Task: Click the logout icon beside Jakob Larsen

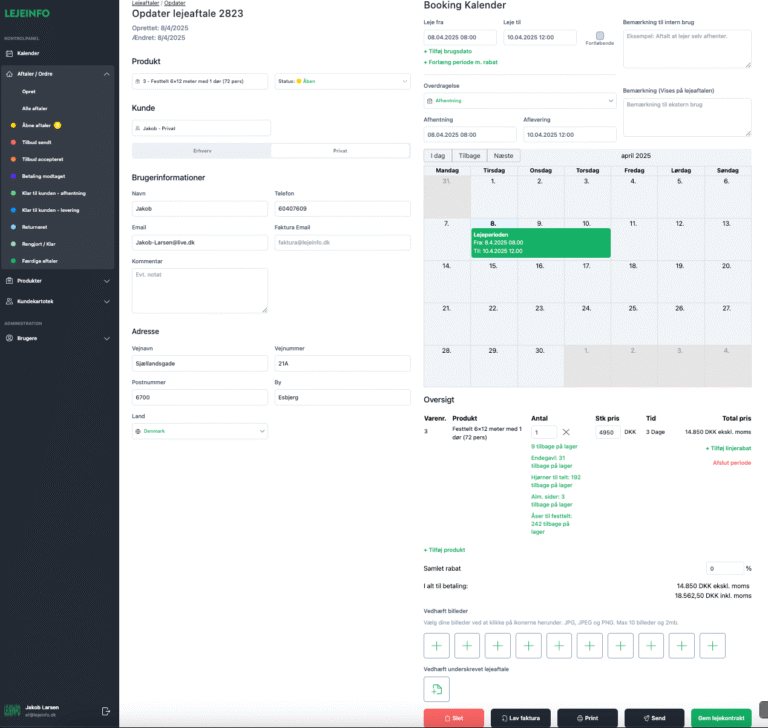Action: point(106,711)
